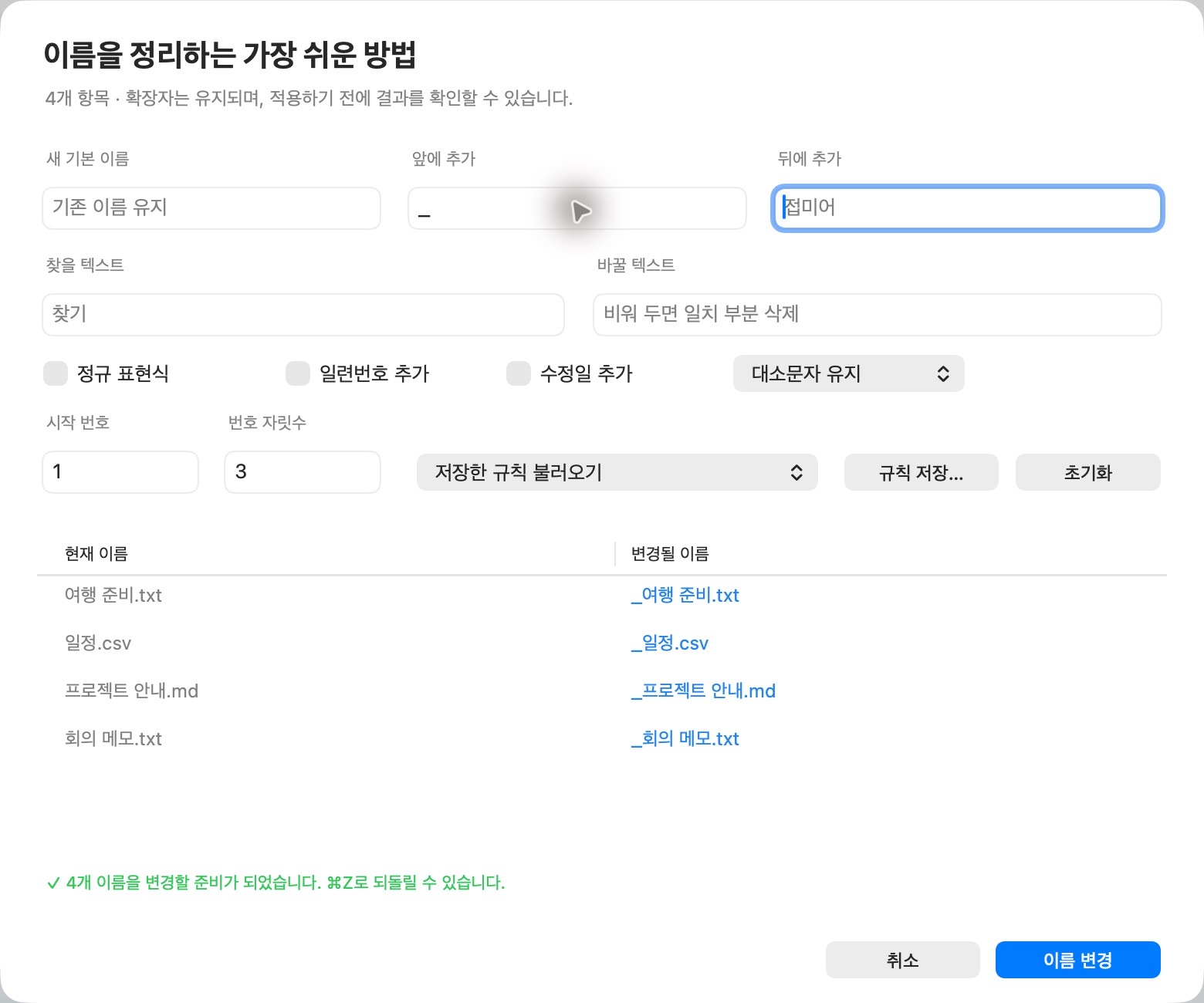This screenshot has width=1204, height=1003.
Task: Click the new name _프로젝트 안내.md
Action: tap(703, 691)
